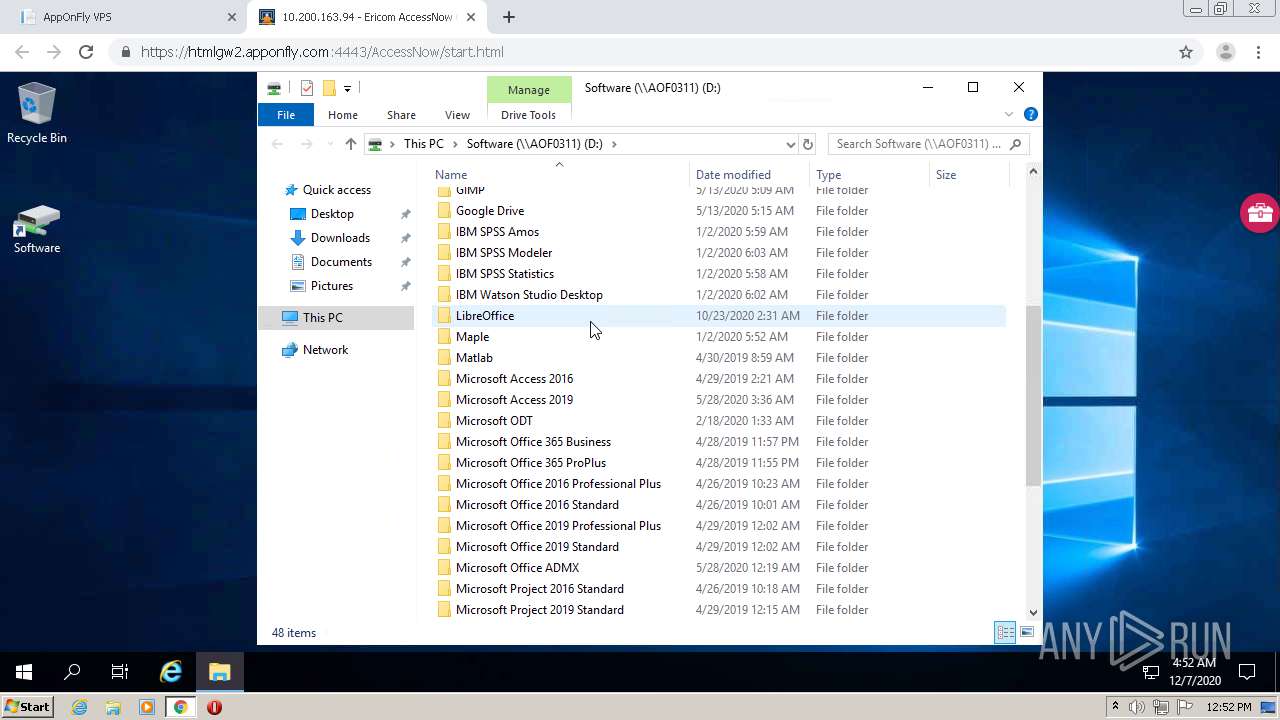Click the search magnifier icon in Explorer

(1016, 144)
